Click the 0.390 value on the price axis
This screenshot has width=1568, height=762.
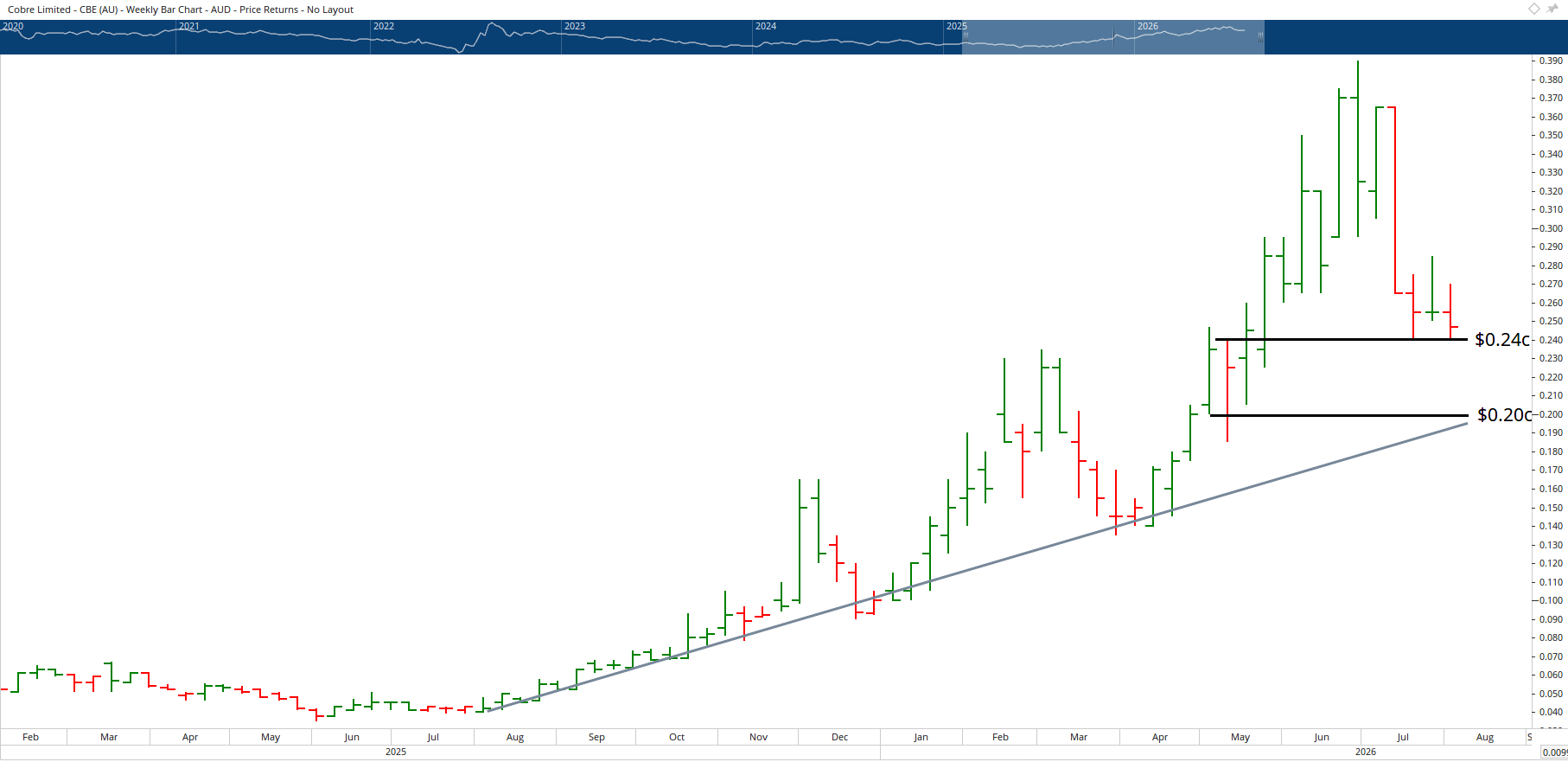(x=1551, y=61)
